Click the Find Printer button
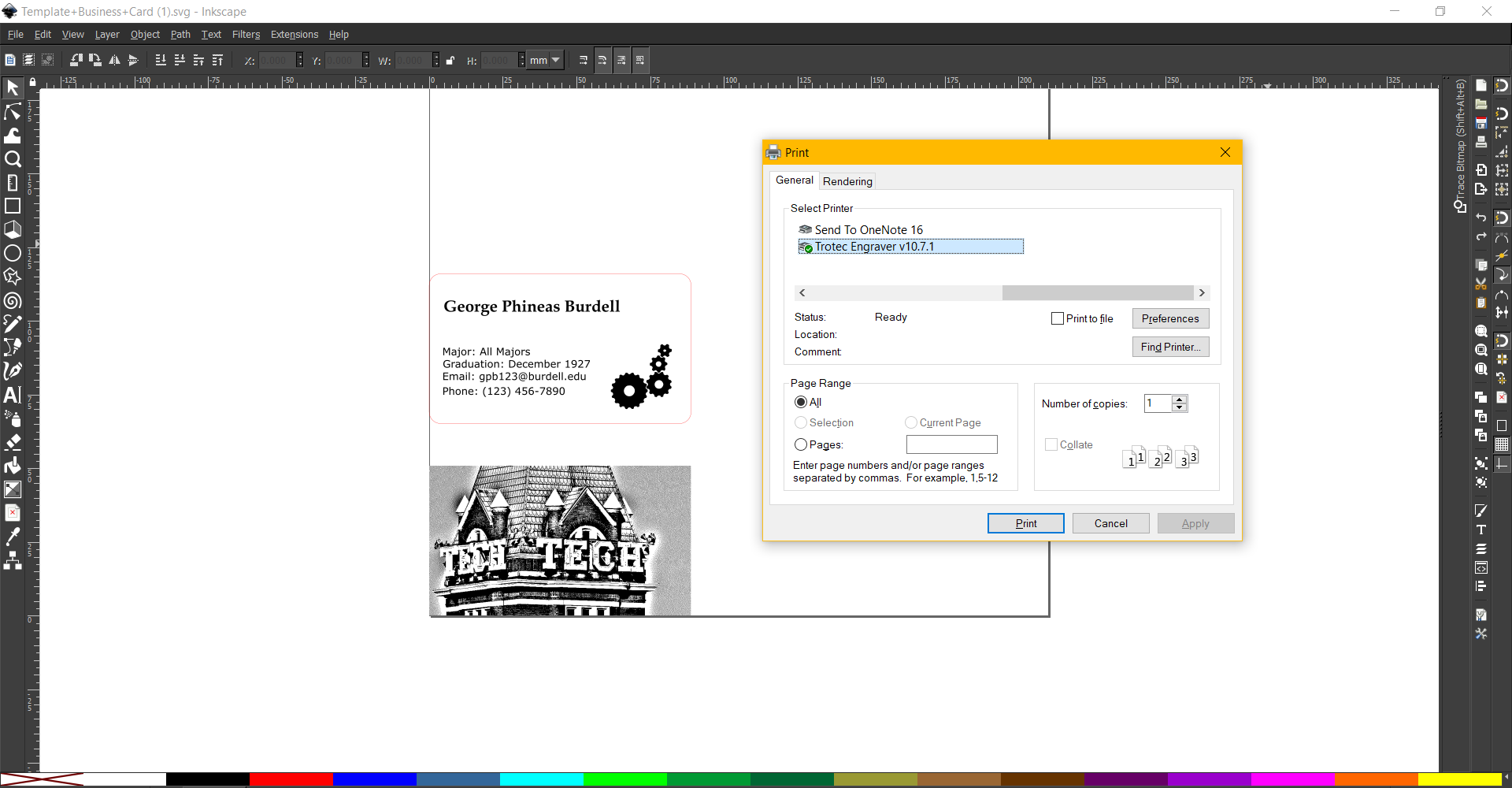This screenshot has width=1512, height=788. pyautogui.click(x=1170, y=347)
